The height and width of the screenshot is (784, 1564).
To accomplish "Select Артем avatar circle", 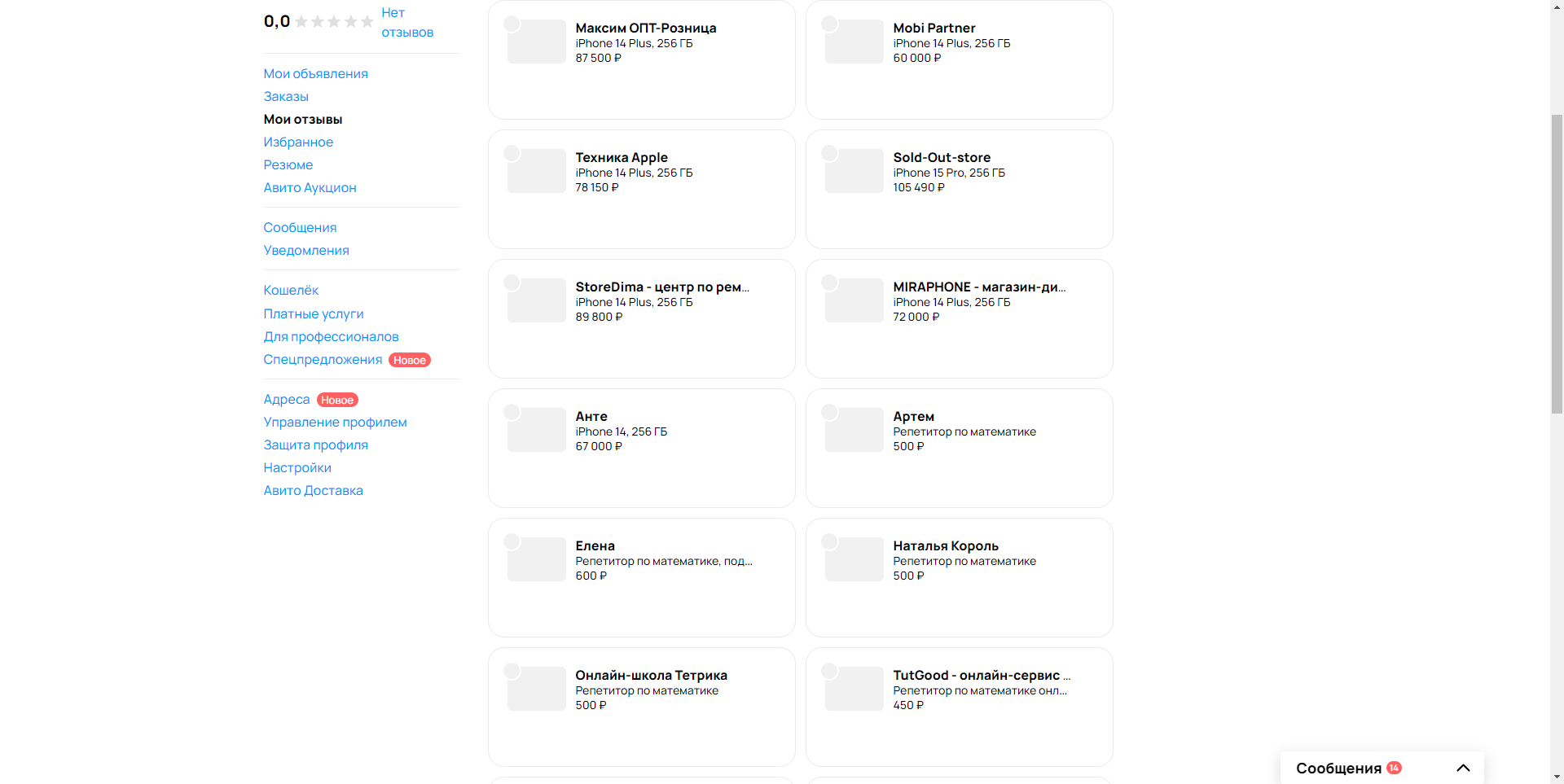I will click(829, 412).
